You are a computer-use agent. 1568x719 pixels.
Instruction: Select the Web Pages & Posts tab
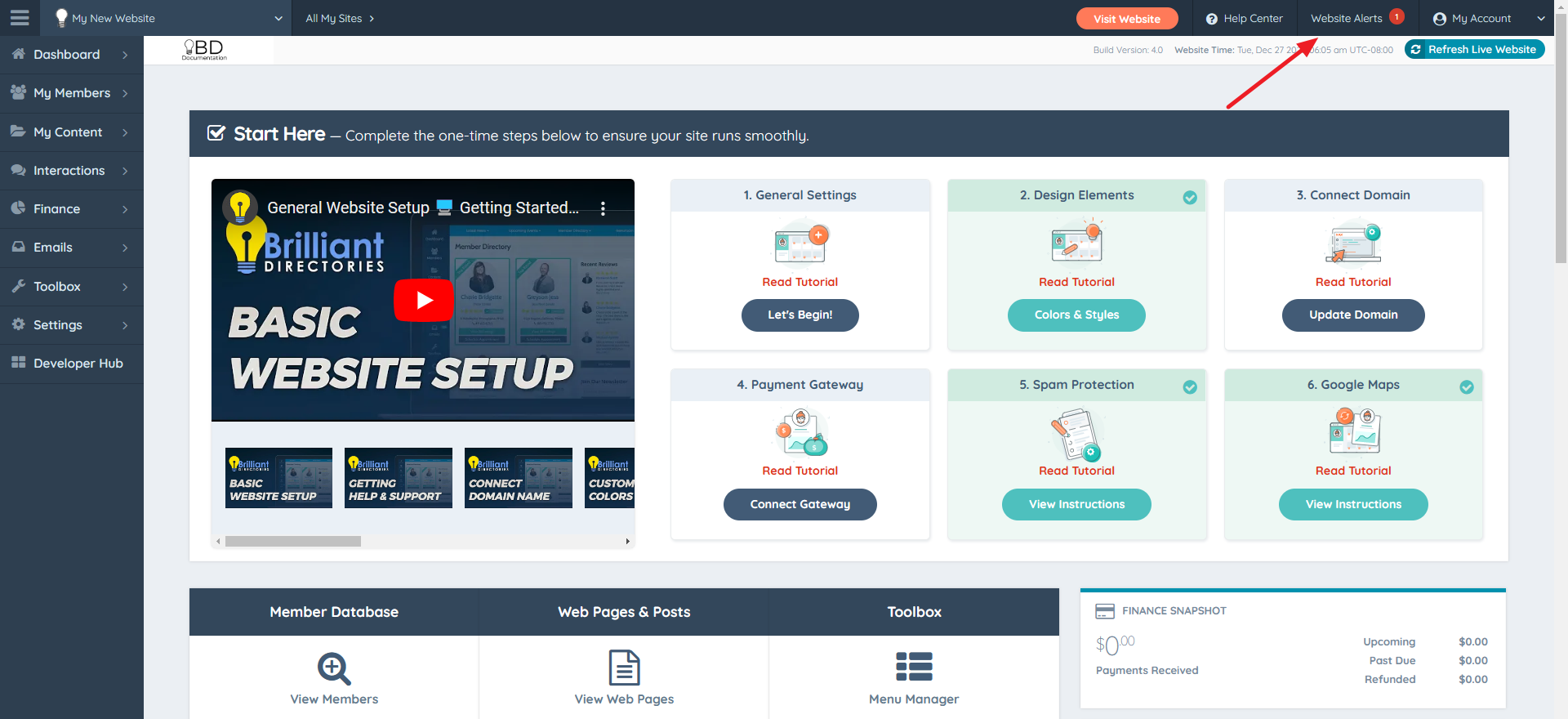[x=624, y=612]
